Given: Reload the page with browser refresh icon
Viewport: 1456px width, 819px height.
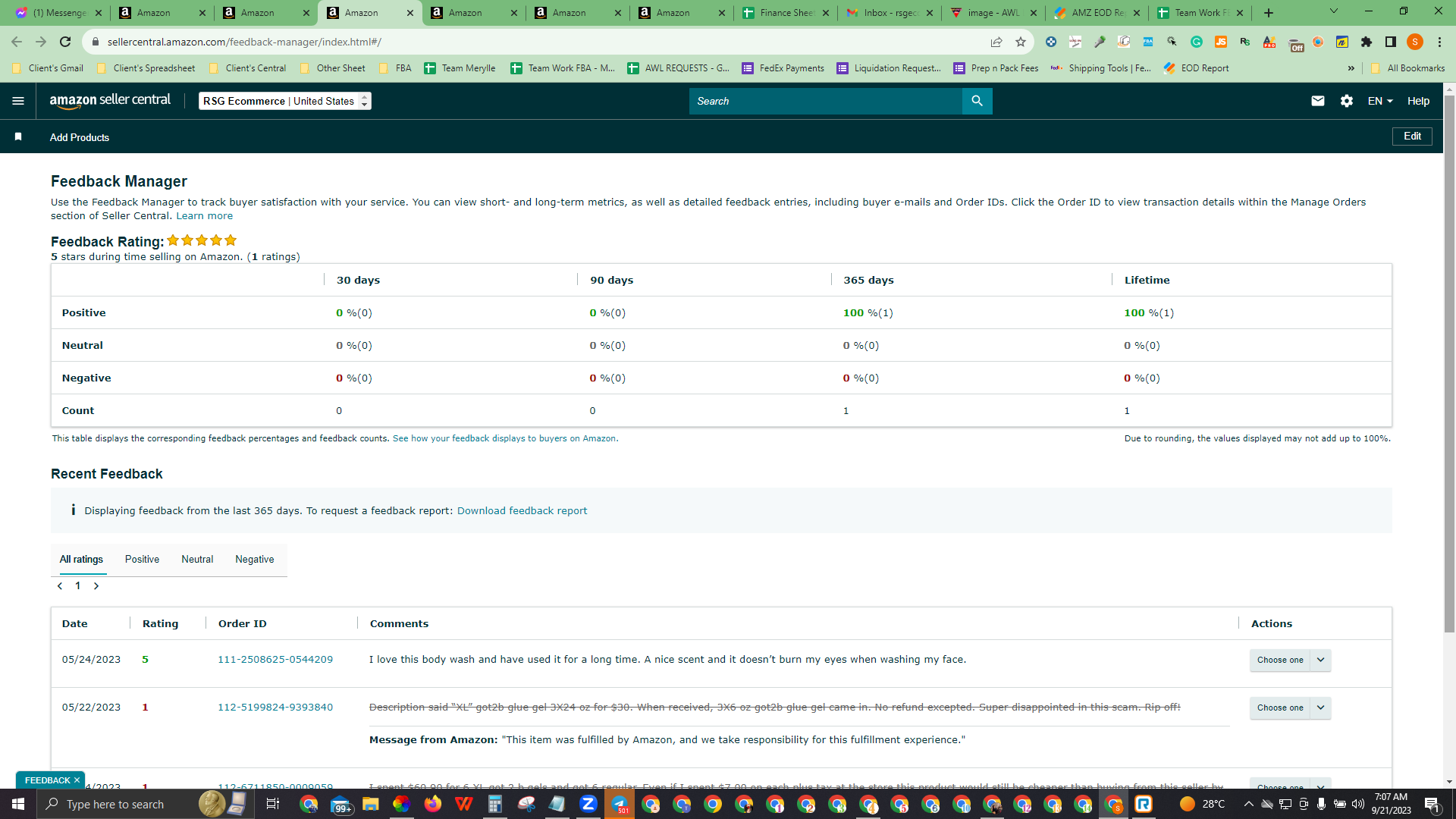Looking at the screenshot, I should tap(65, 42).
